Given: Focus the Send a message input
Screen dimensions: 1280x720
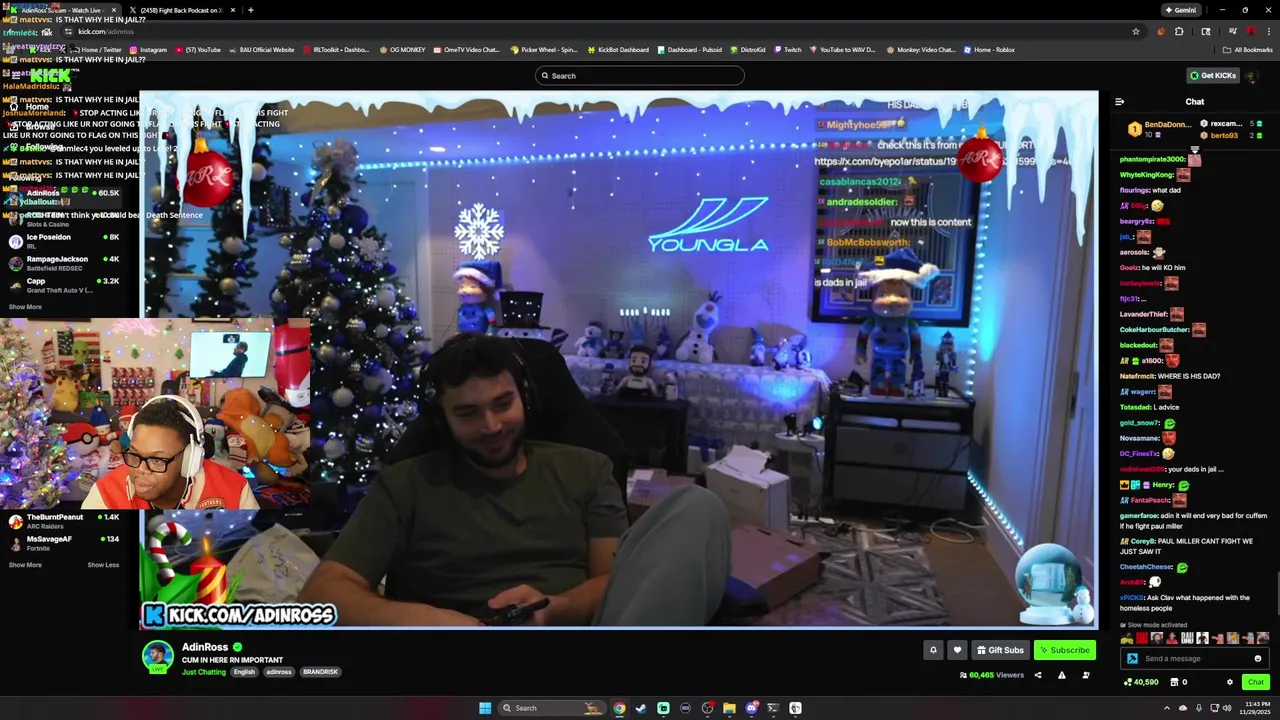Looking at the screenshot, I should 1193,658.
